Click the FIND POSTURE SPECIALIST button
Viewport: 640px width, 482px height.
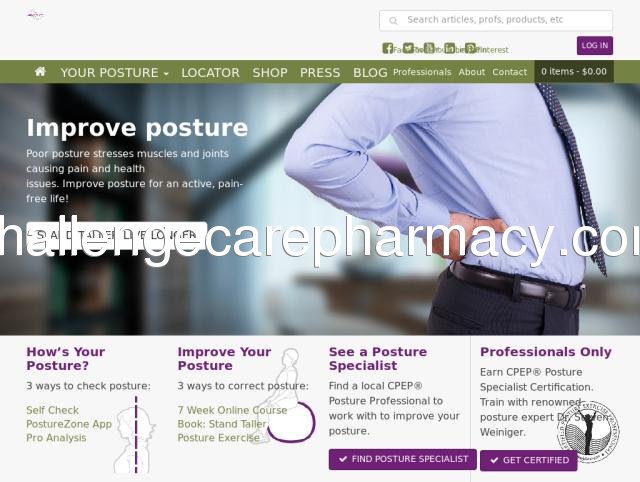click(402, 459)
